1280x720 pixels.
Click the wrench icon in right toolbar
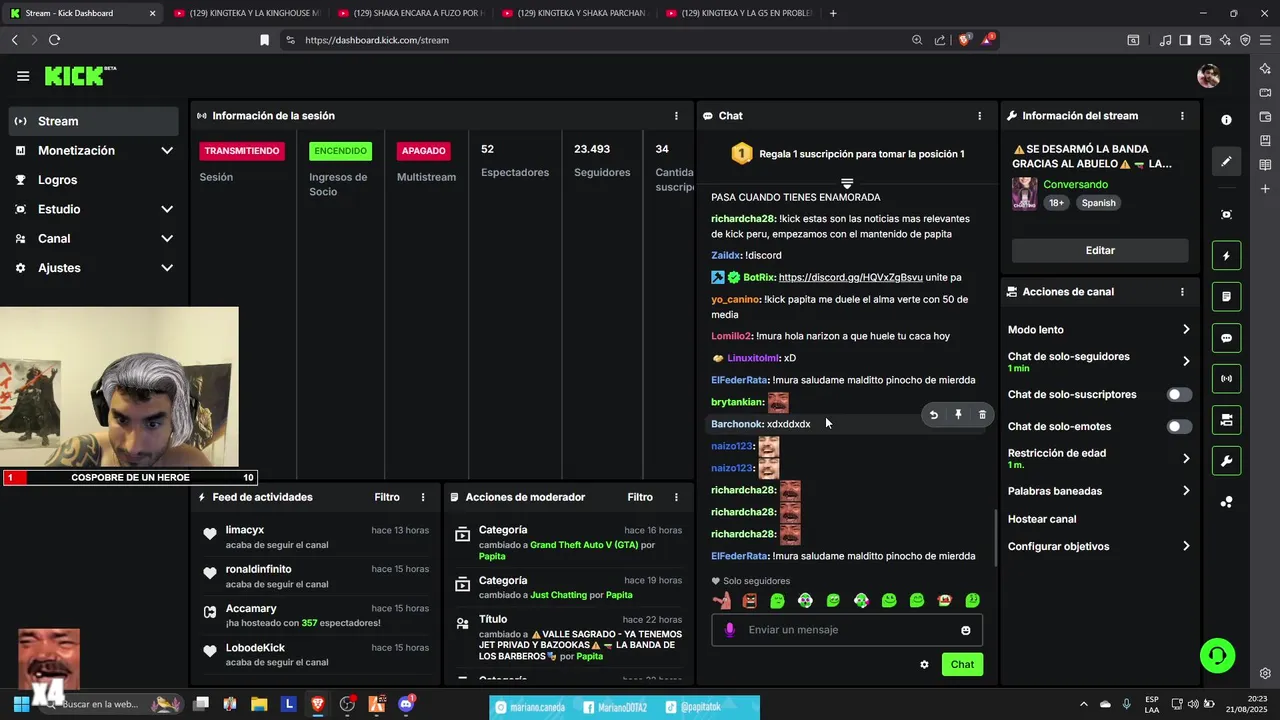pyautogui.click(x=1227, y=461)
